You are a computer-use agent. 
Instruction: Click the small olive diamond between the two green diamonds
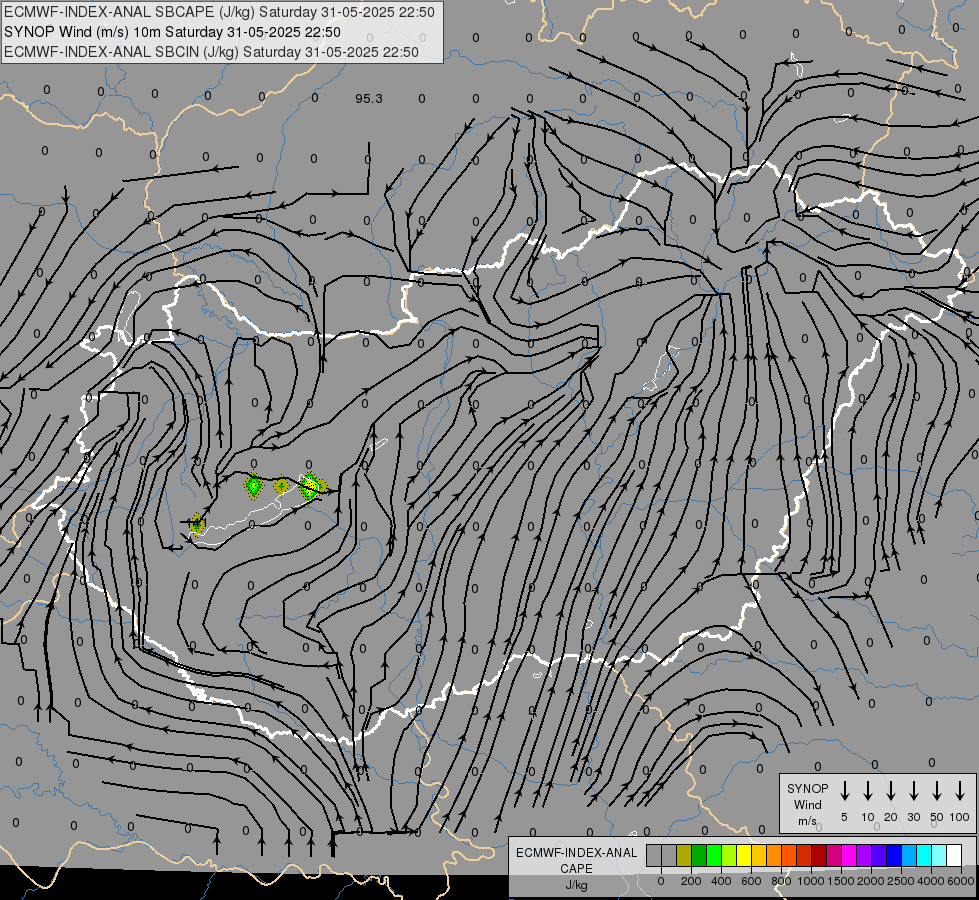point(282,485)
